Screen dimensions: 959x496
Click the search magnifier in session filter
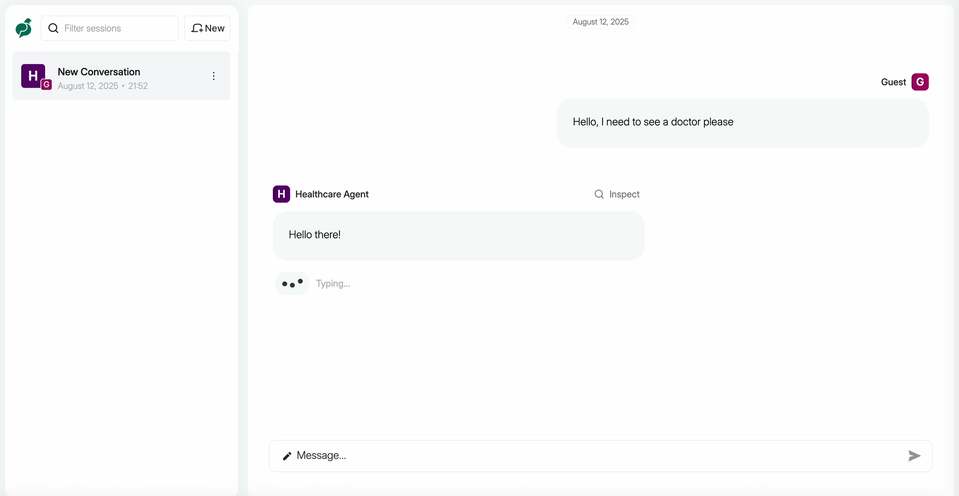pos(54,28)
